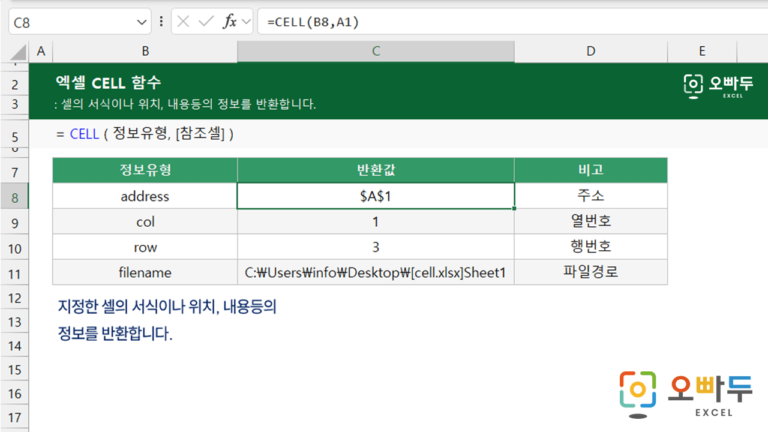Click the '엑셀 CELL 함수' title text

(108, 82)
